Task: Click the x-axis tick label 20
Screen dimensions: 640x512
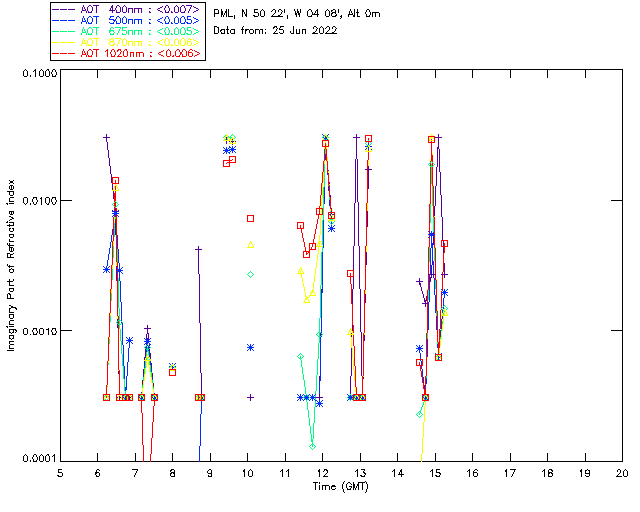Action: coord(622,473)
